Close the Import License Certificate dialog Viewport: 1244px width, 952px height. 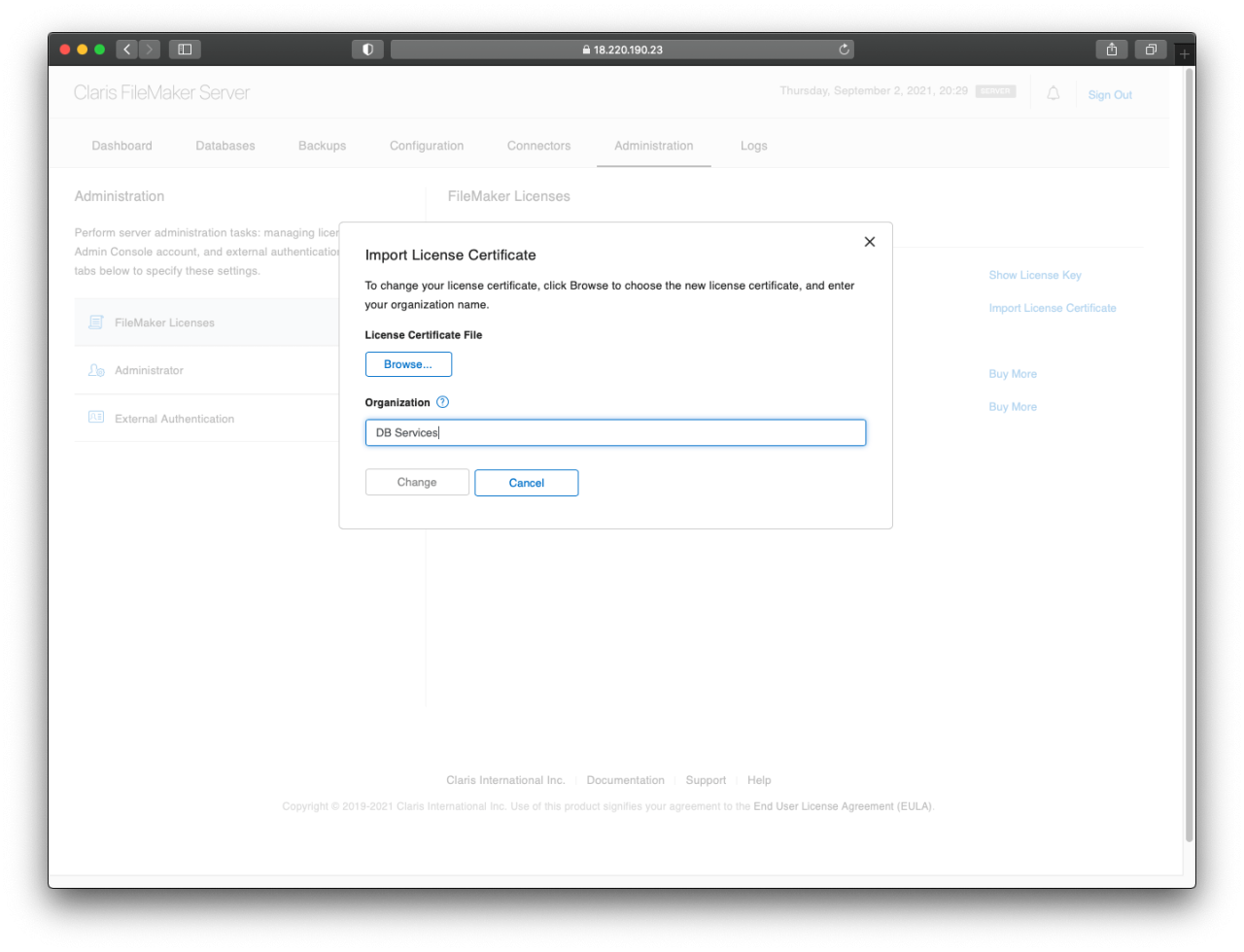click(870, 242)
